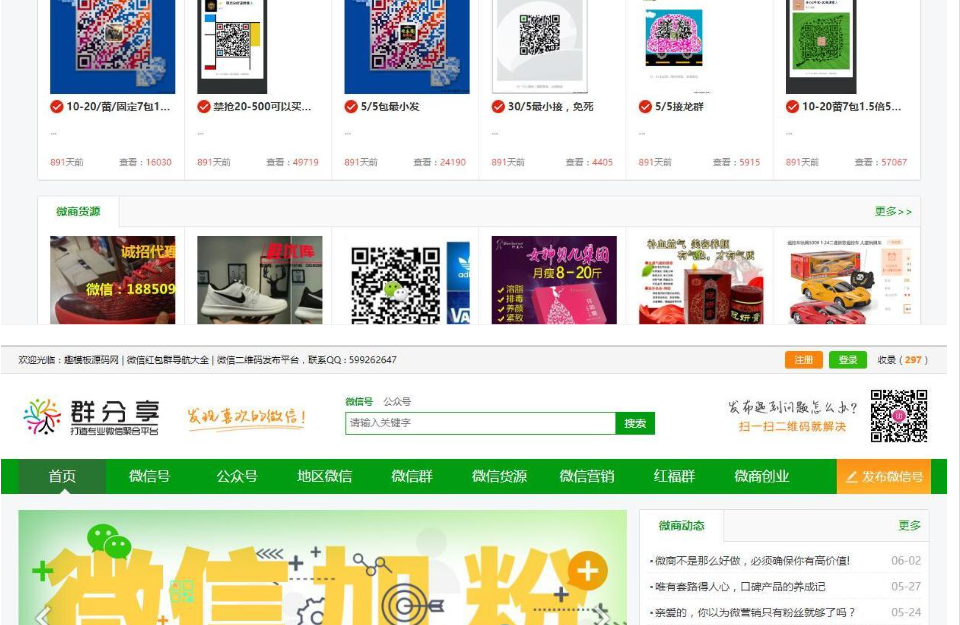
Task: Click the orange 发布微信号 button
Action: click(883, 476)
